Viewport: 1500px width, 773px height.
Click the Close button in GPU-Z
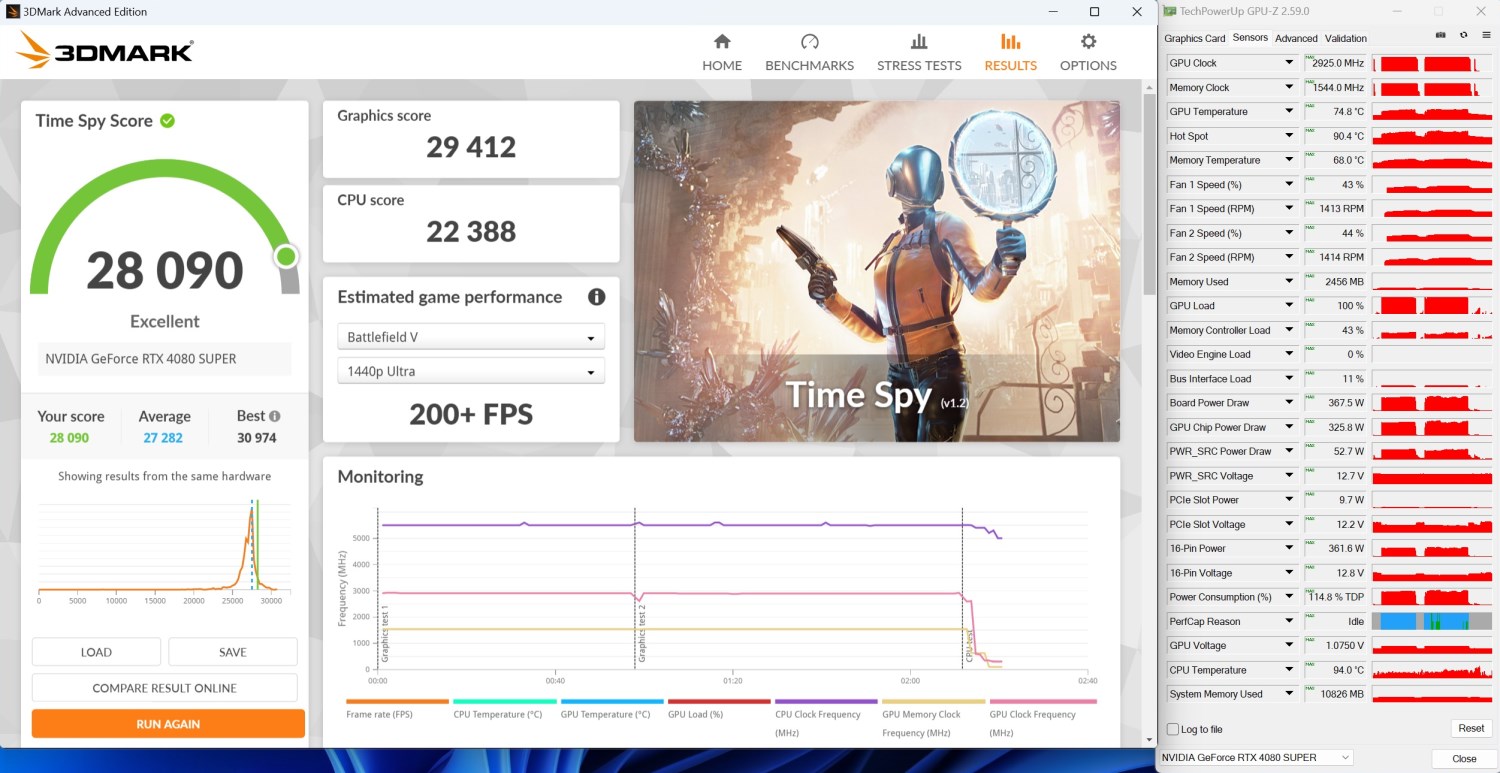(1464, 758)
